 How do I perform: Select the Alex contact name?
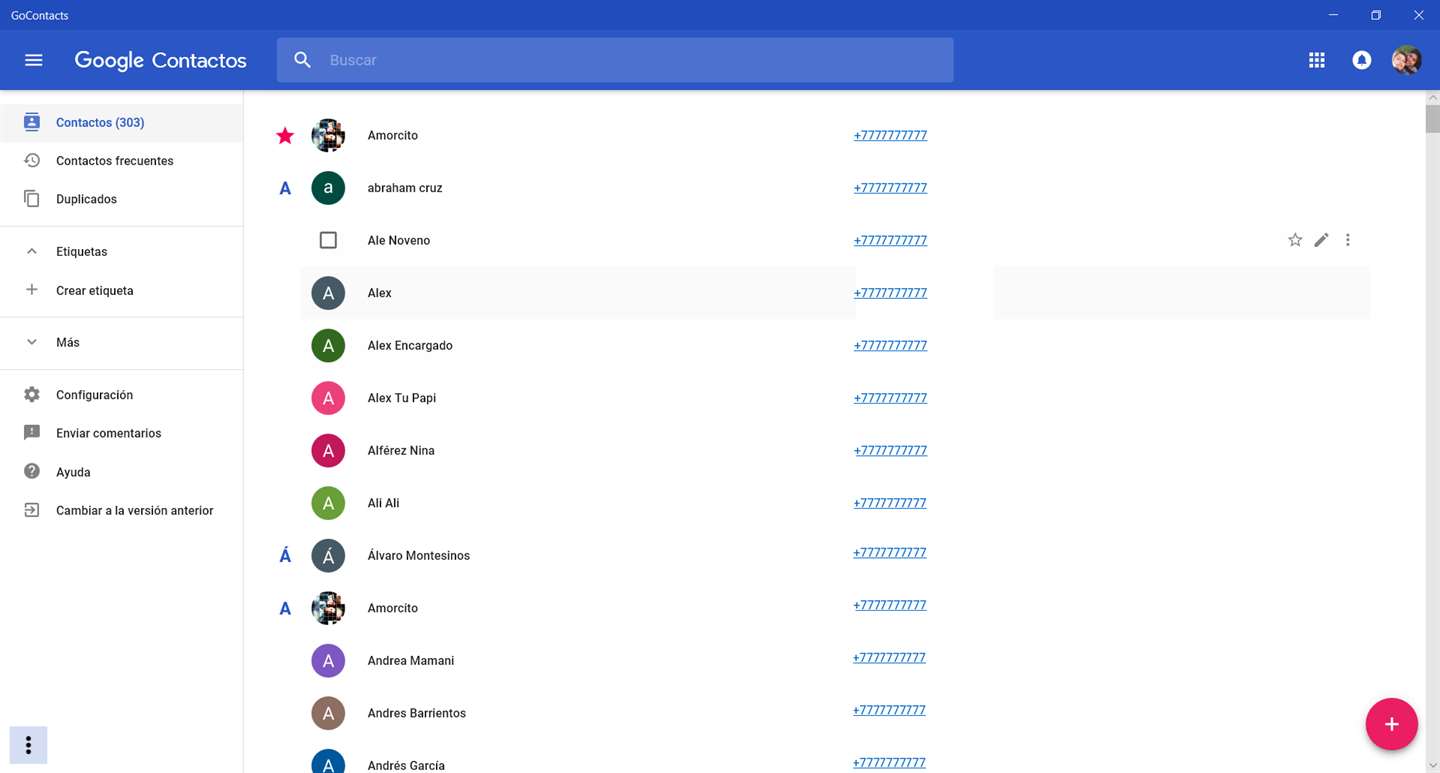pos(380,293)
